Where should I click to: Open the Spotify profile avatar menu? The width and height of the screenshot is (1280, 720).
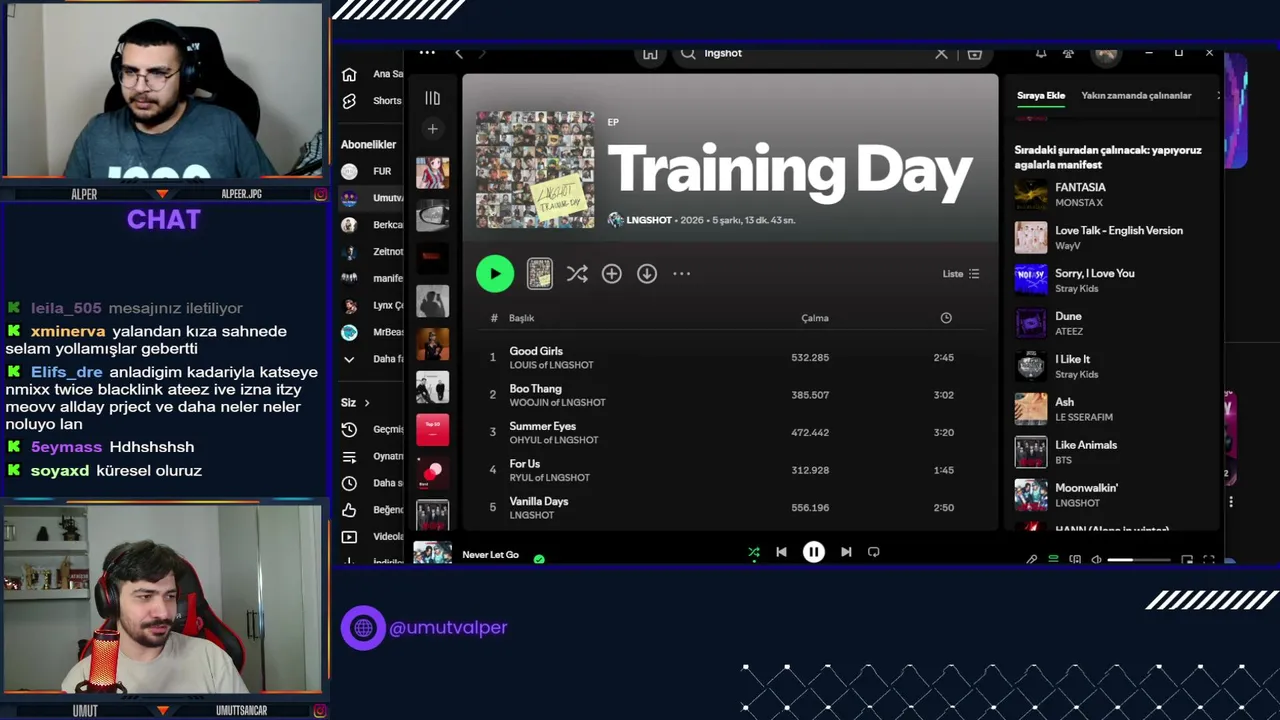click(x=1105, y=54)
